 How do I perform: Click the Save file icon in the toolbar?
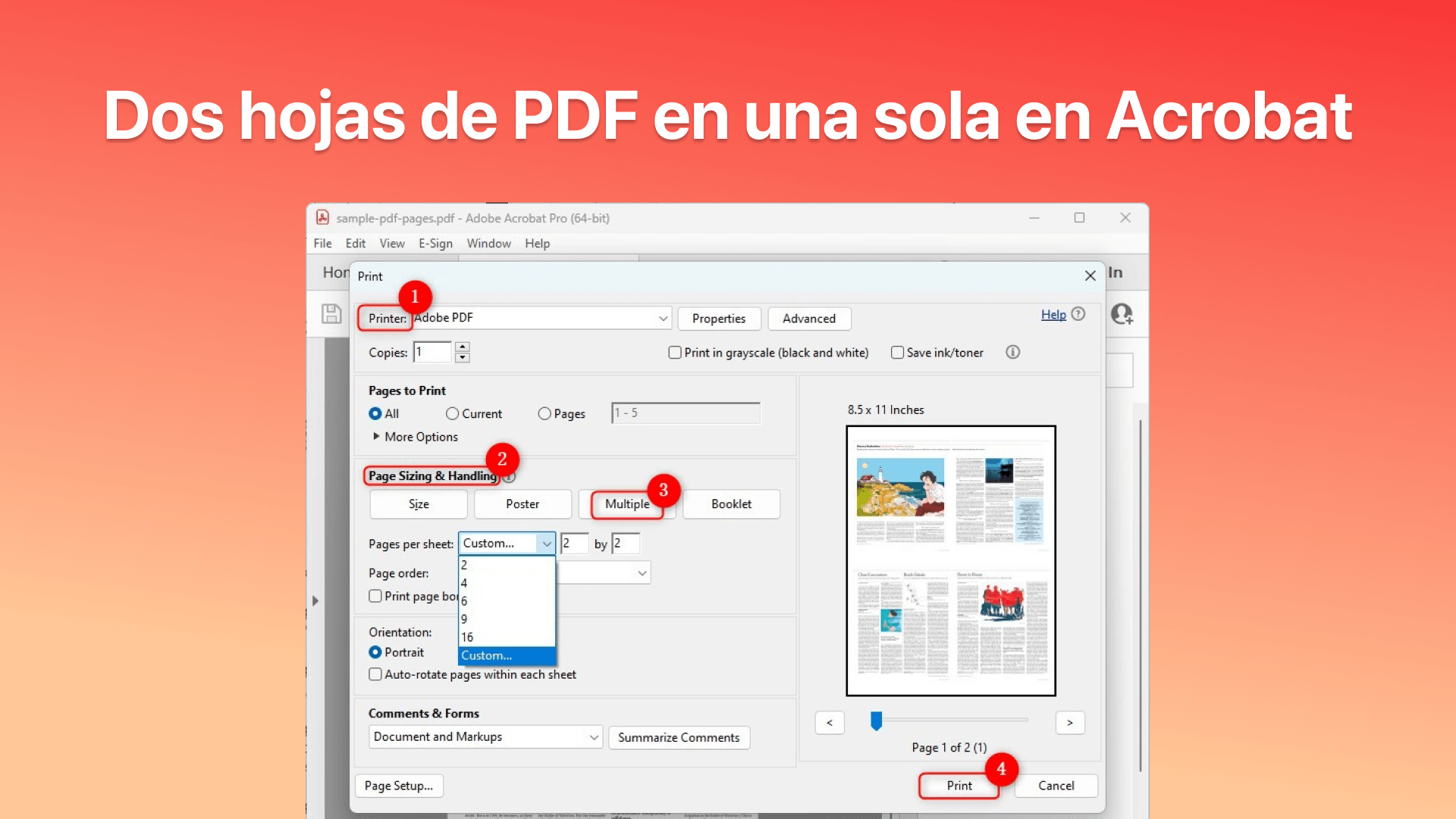(x=331, y=313)
